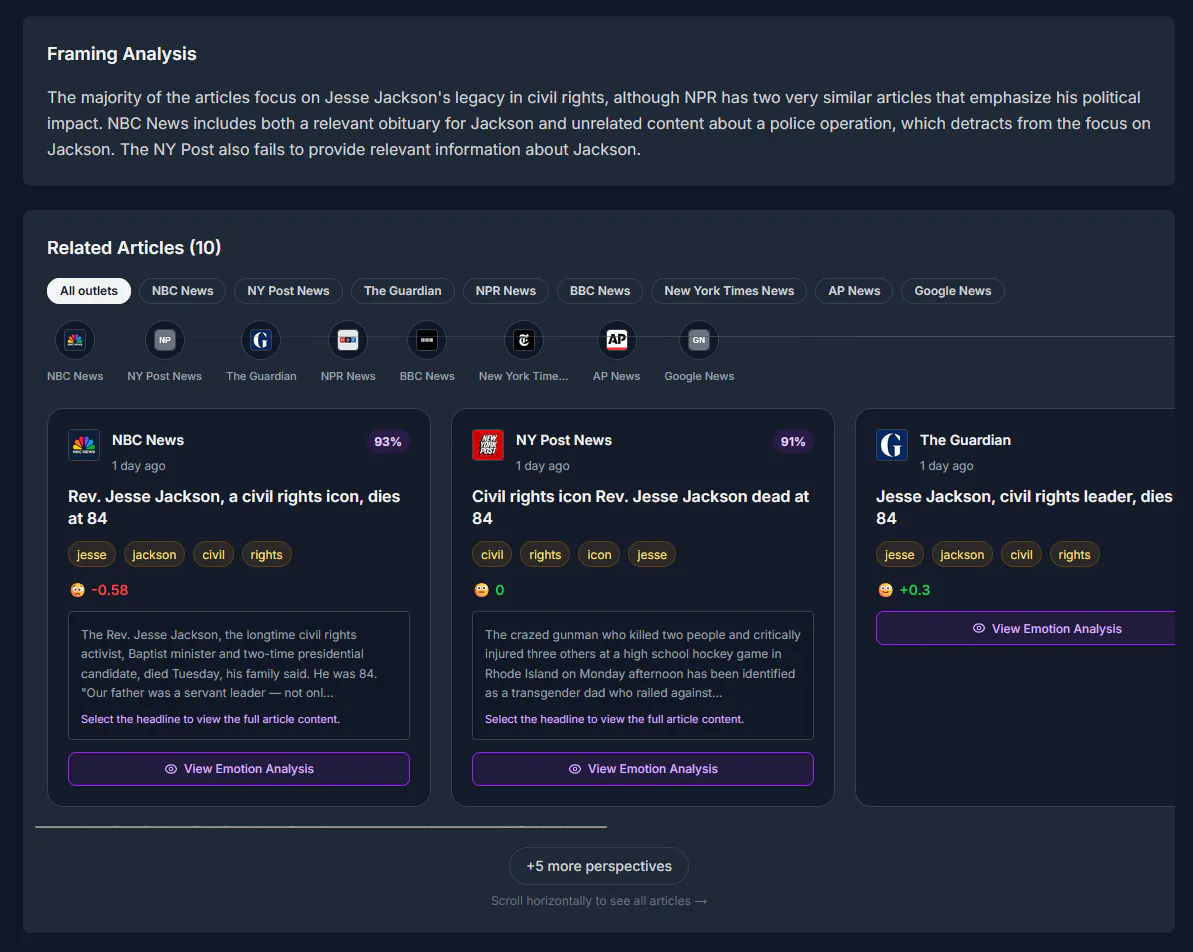The height and width of the screenshot is (952, 1193).
Task: Filter articles by Google News pill
Action: tap(953, 291)
